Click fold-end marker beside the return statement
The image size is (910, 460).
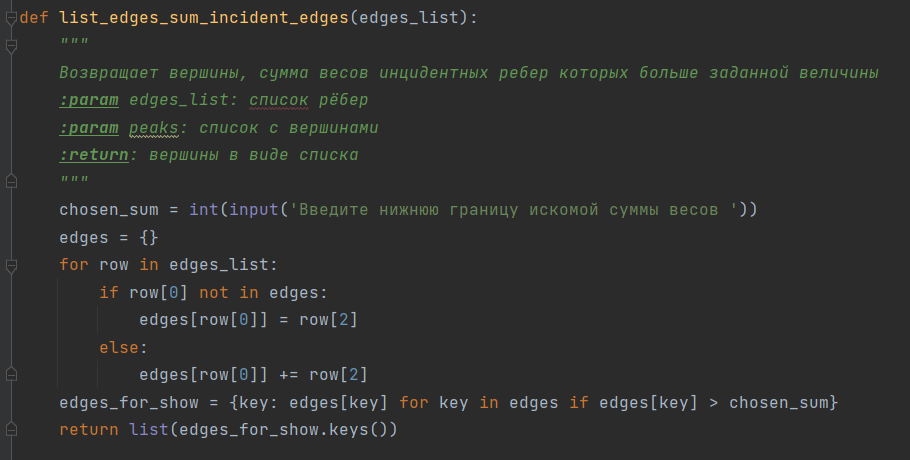tap(11, 430)
